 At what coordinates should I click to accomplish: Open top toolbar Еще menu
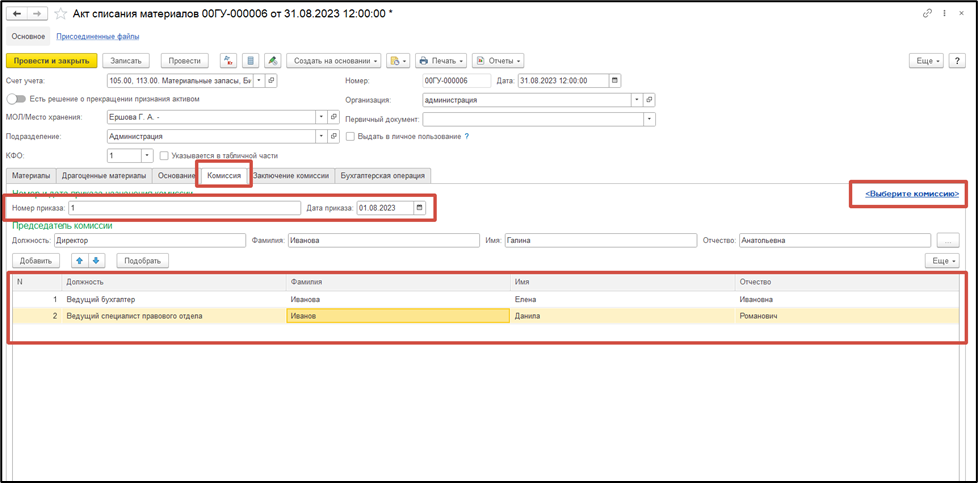click(927, 61)
